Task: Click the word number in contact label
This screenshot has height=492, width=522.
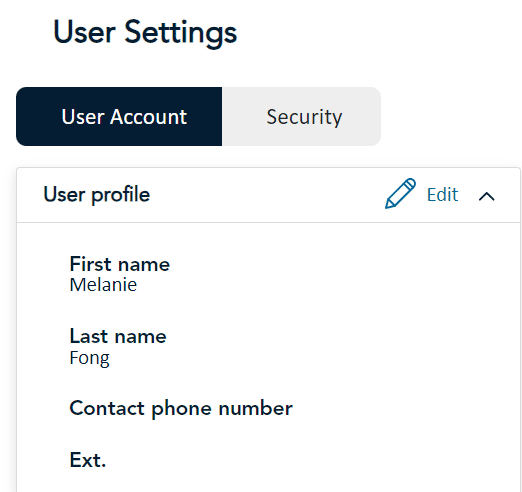Action: coord(256,408)
